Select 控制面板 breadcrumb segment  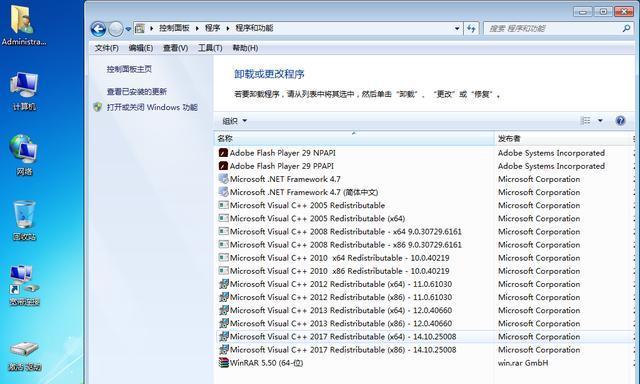(x=174, y=28)
